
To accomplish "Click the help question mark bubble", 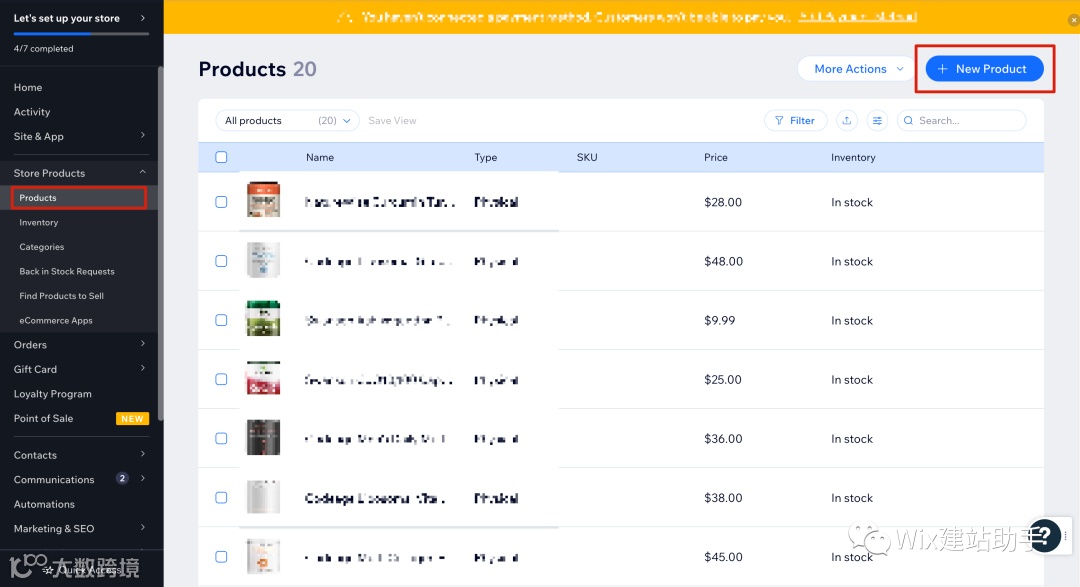I will pyautogui.click(x=1044, y=535).
